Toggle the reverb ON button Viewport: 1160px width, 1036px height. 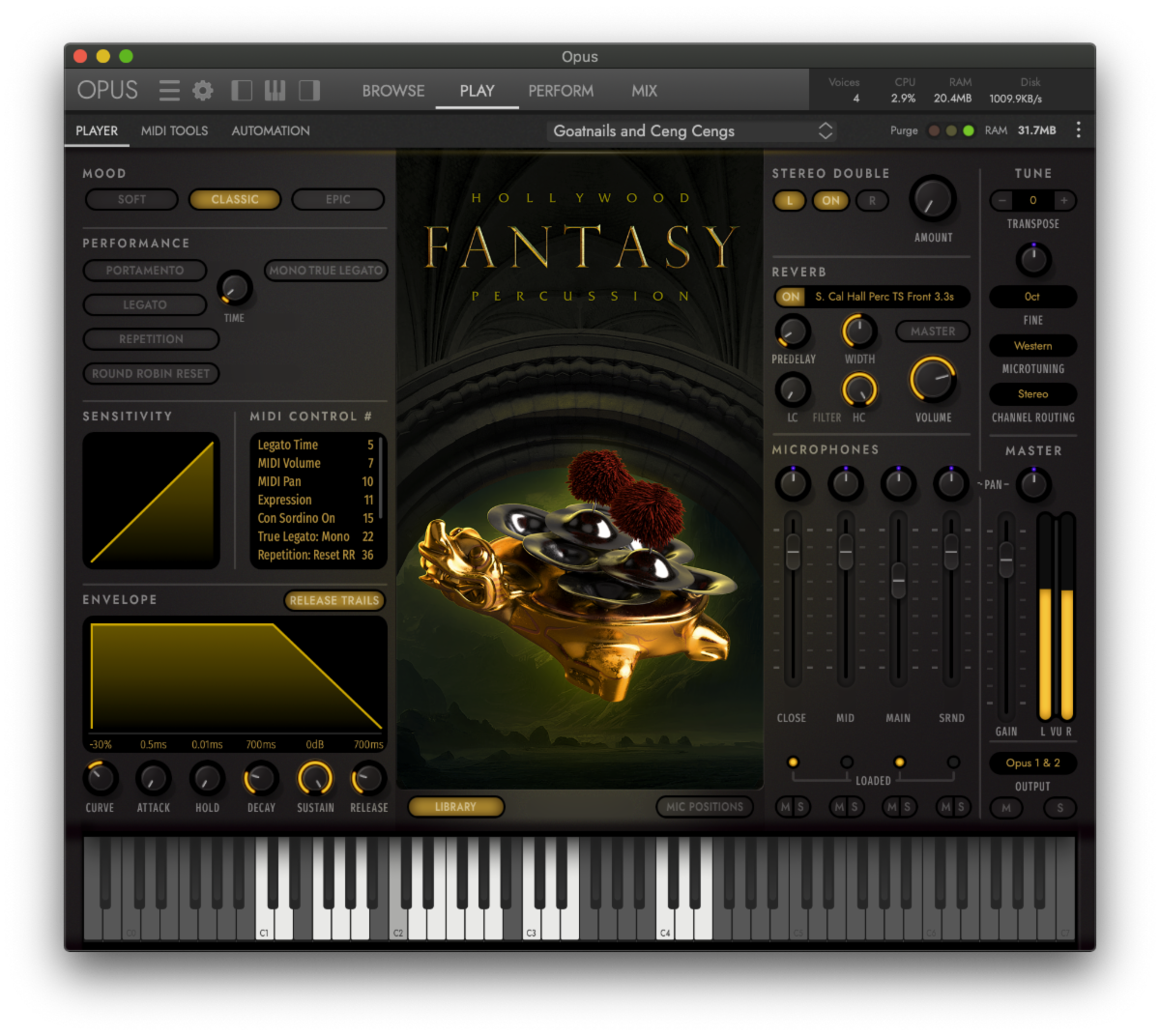pos(791,297)
